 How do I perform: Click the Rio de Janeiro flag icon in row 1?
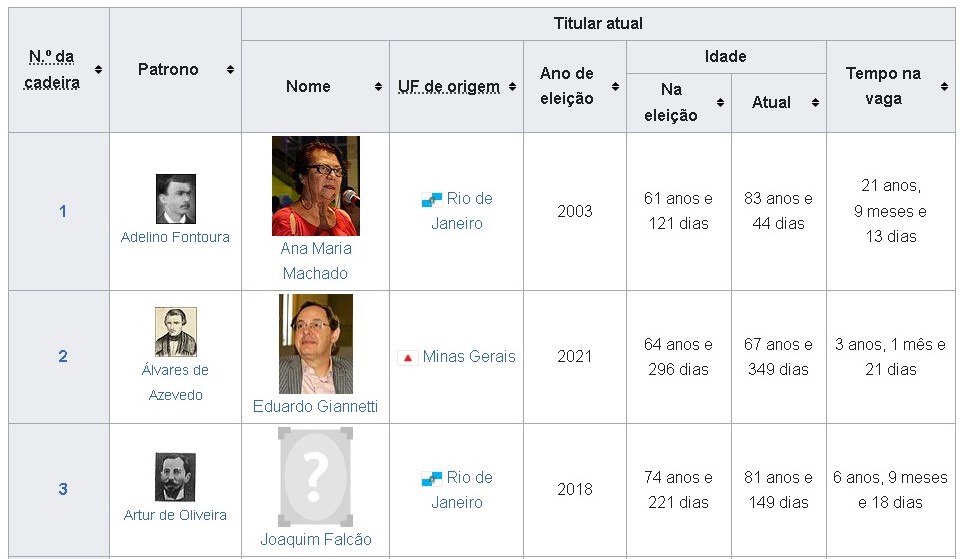point(431,200)
